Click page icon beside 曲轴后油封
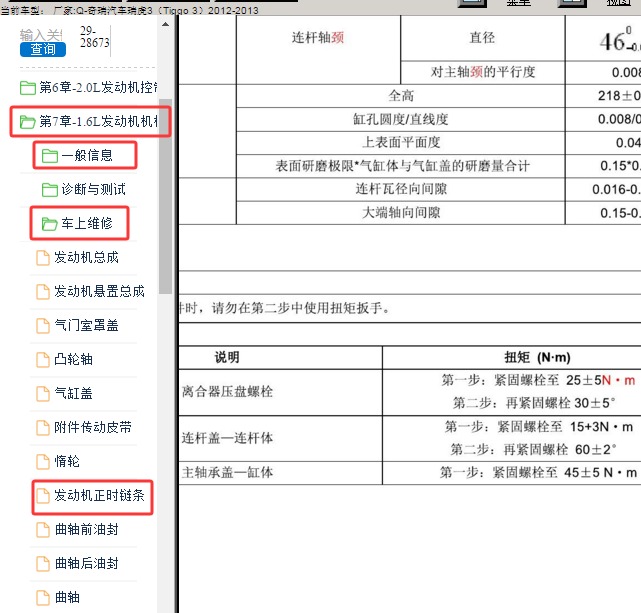The height and width of the screenshot is (613, 641). [43, 564]
